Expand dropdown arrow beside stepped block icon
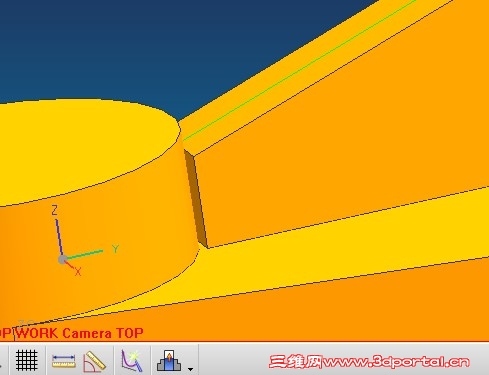The height and width of the screenshot is (375, 489). click(x=190, y=369)
